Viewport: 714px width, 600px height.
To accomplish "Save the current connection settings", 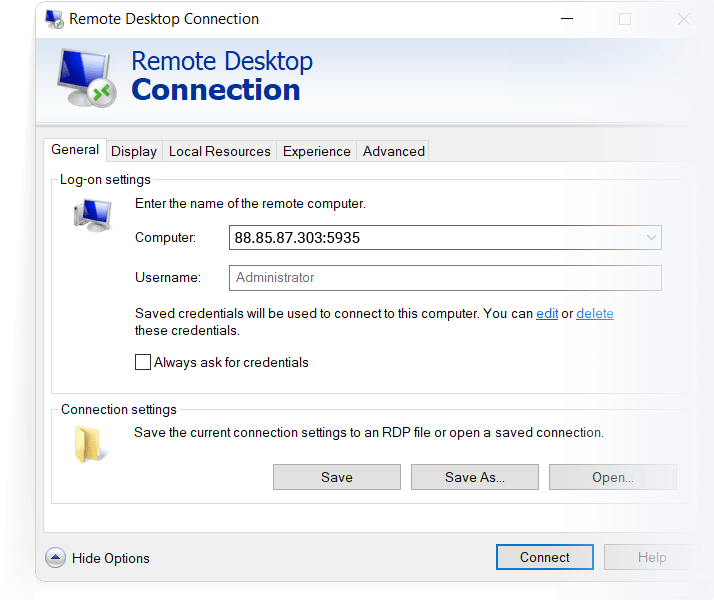I will point(337,477).
